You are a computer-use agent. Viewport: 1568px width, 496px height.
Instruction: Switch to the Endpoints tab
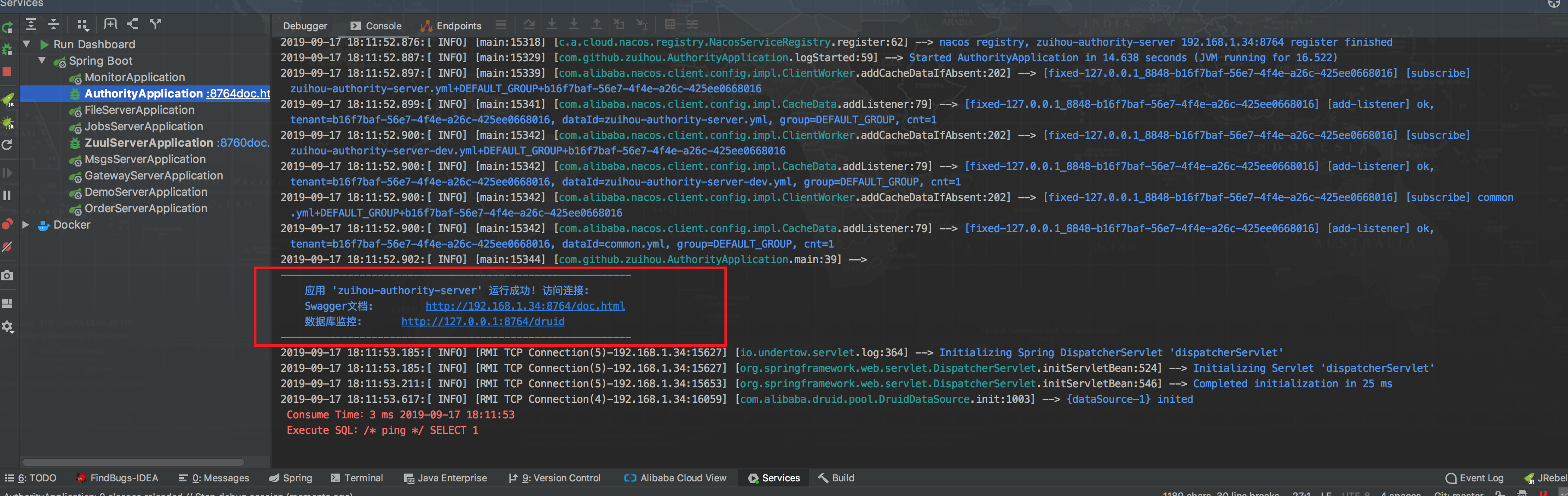[x=451, y=25]
